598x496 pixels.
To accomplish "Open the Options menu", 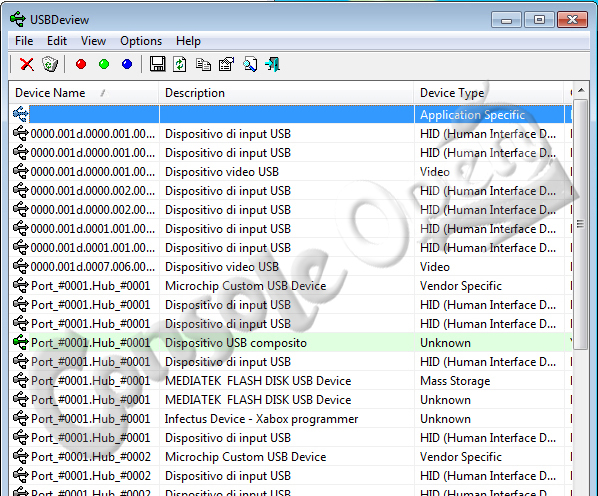I will click(141, 41).
